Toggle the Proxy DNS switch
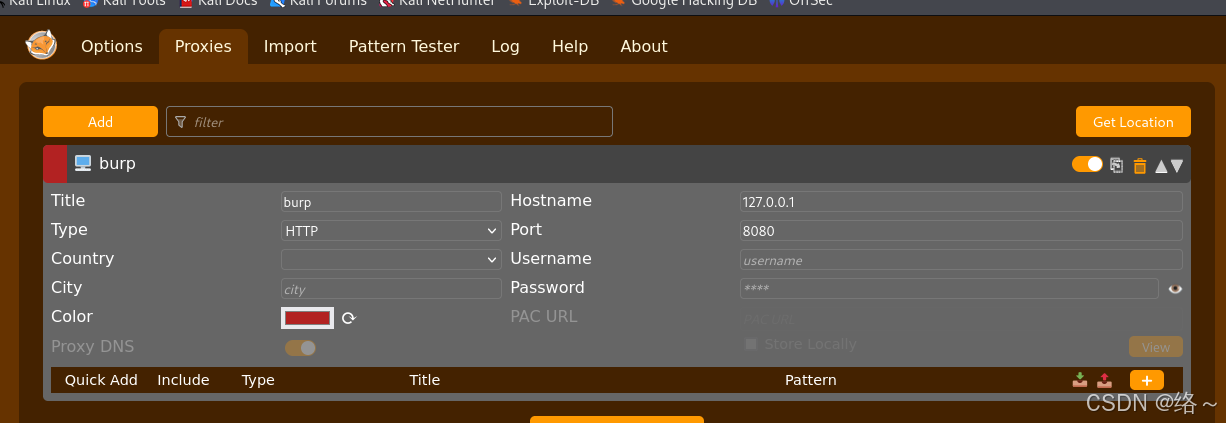This screenshot has width=1226, height=423. (x=300, y=348)
